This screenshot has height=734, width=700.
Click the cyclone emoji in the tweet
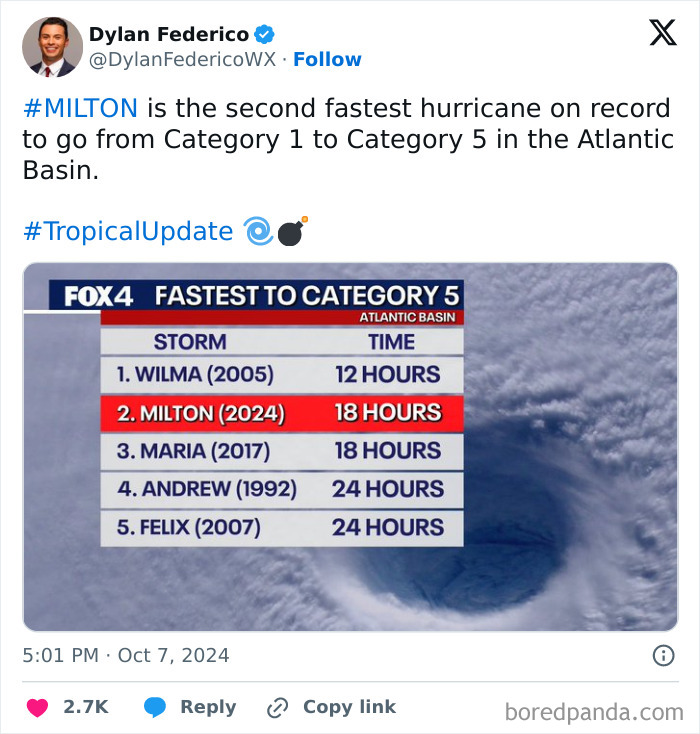tap(258, 232)
